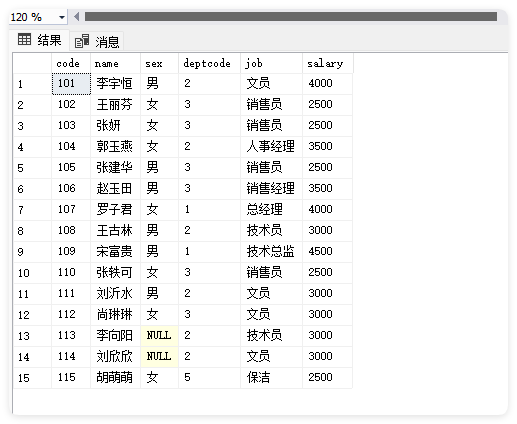
Task: Click the horizontal scrollbar left arrow
Action: (x=77, y=16)
